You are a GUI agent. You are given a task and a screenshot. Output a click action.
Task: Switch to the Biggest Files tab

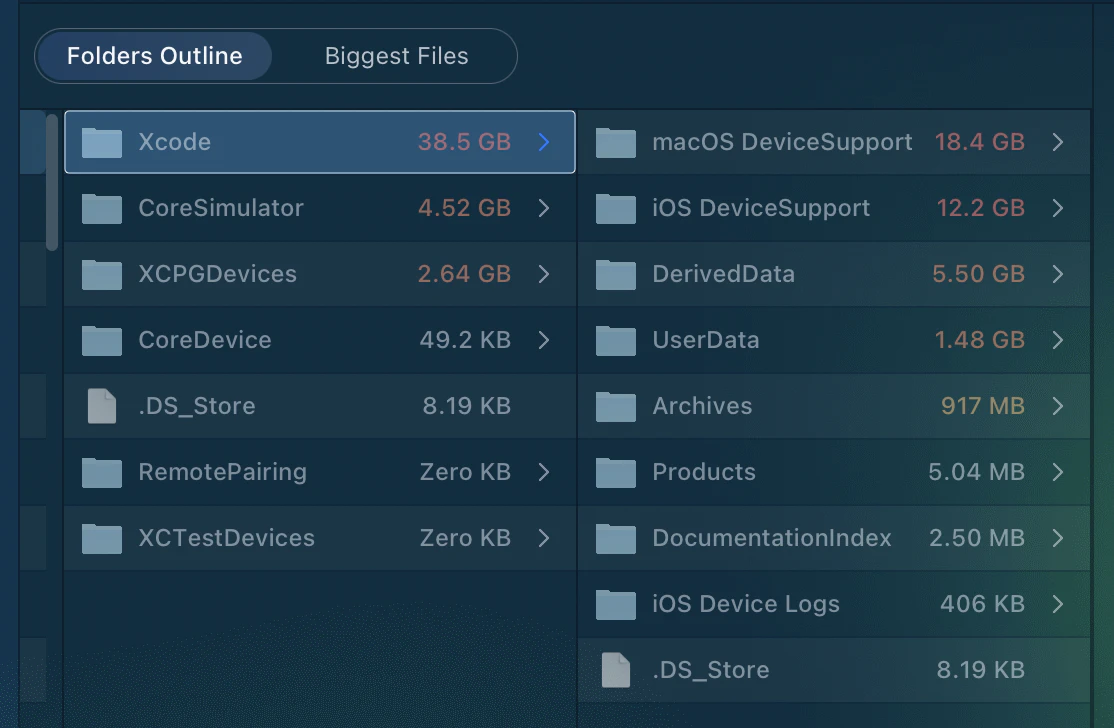pyautogui.click(x=396, y=56)
